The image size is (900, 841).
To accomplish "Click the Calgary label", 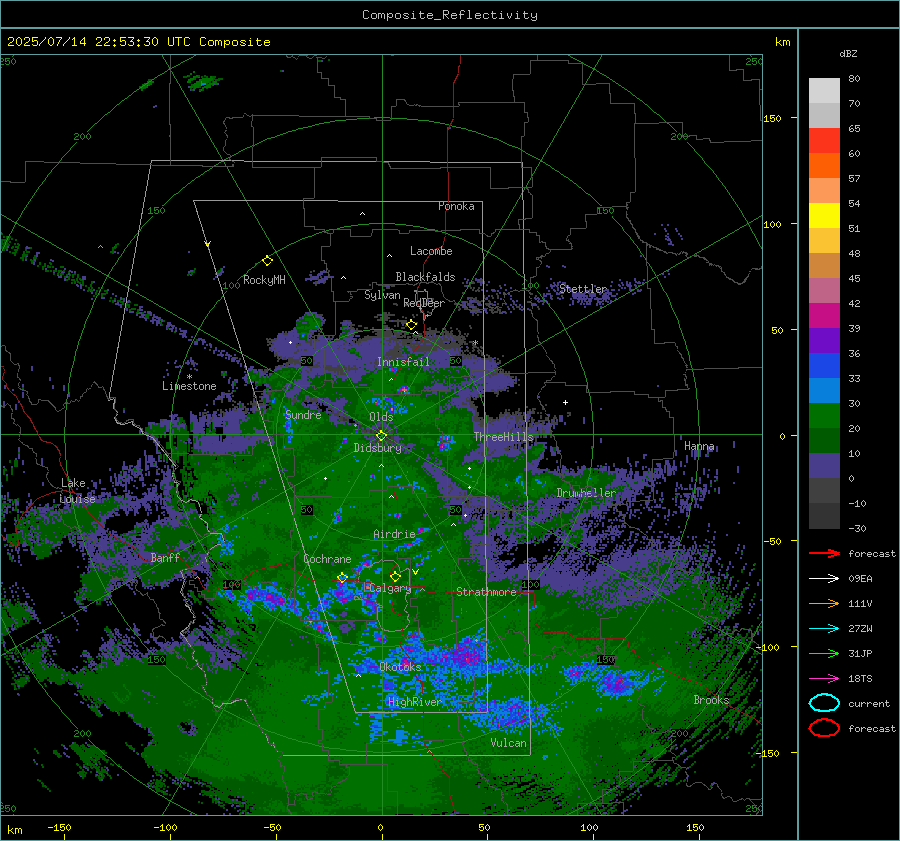I will click(390, 588).
